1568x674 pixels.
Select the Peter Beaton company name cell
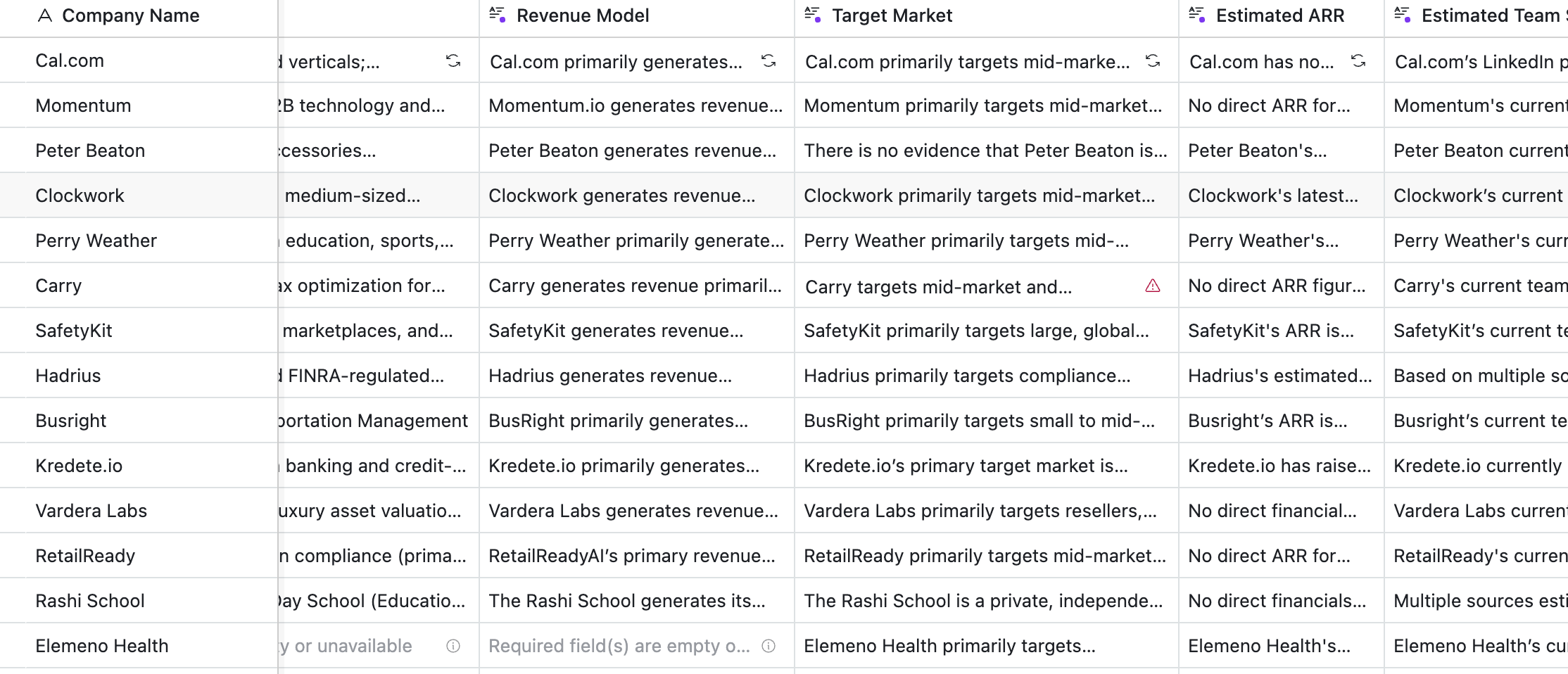(x=139, y=151)
